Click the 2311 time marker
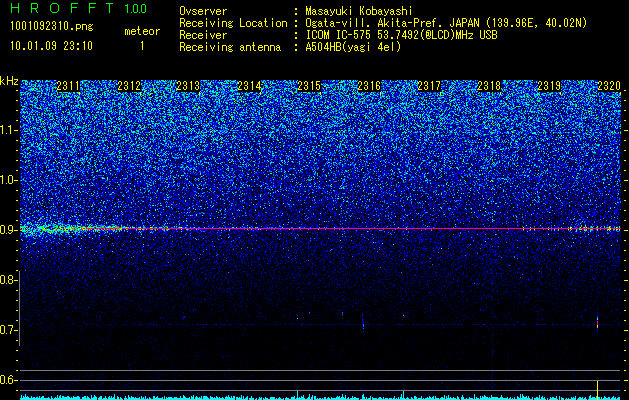The height and width of the screenshot is (400, 629). pos(68,86)
